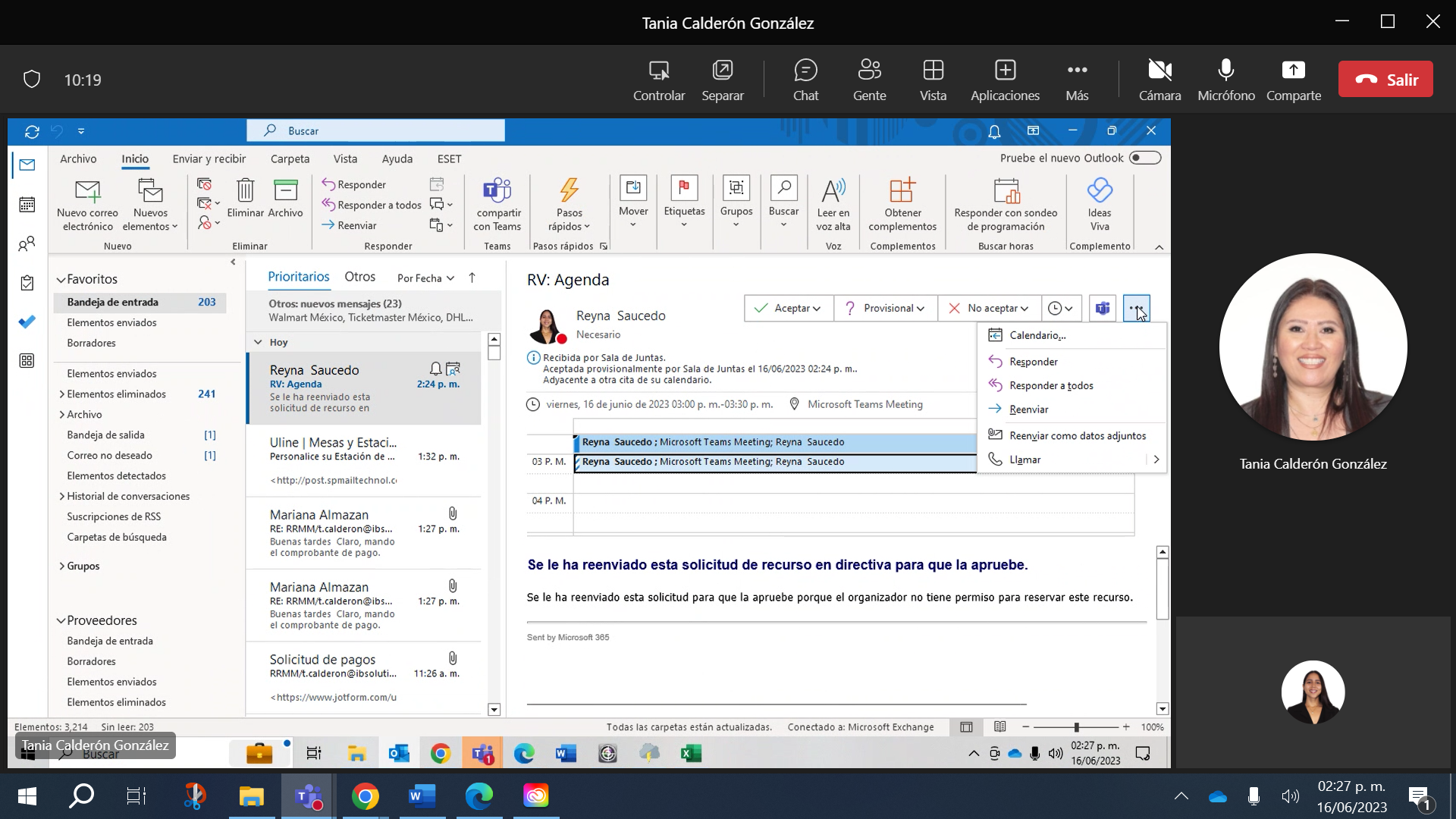Select Reenviar como datos adjuntos menu item
Viewport: 1456px width, 819px height.
1077,436
